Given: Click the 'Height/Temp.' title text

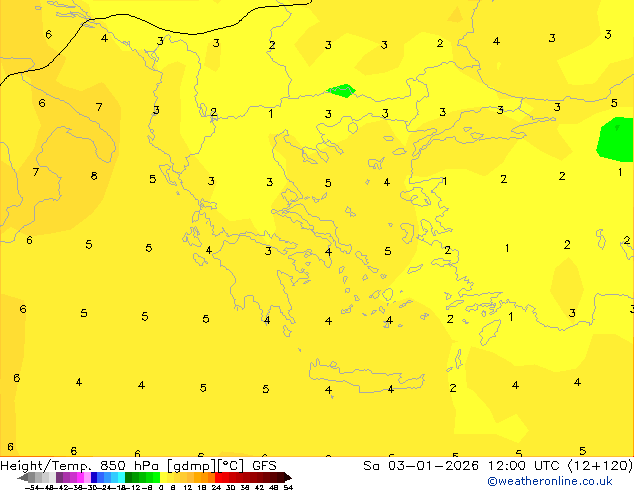Looking at the screenshot, I should coord(46,466).
